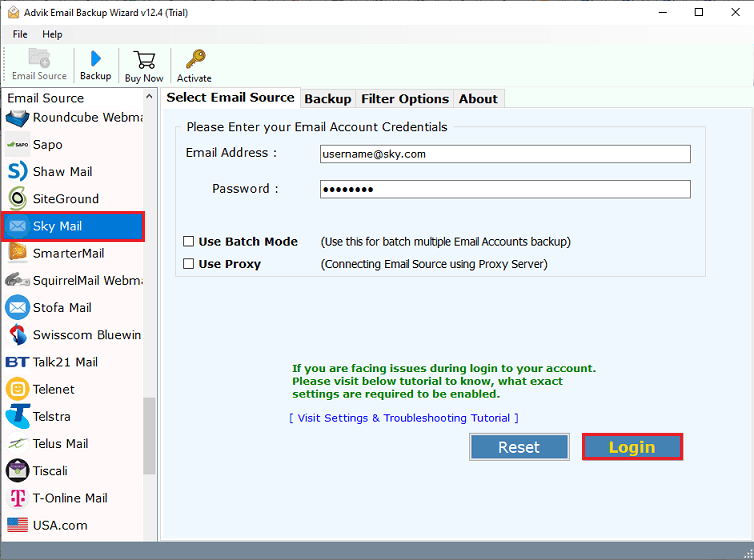The image size is (754, 560).
Task: Select the Sapo list entry text
Action: tap(48, 145)
